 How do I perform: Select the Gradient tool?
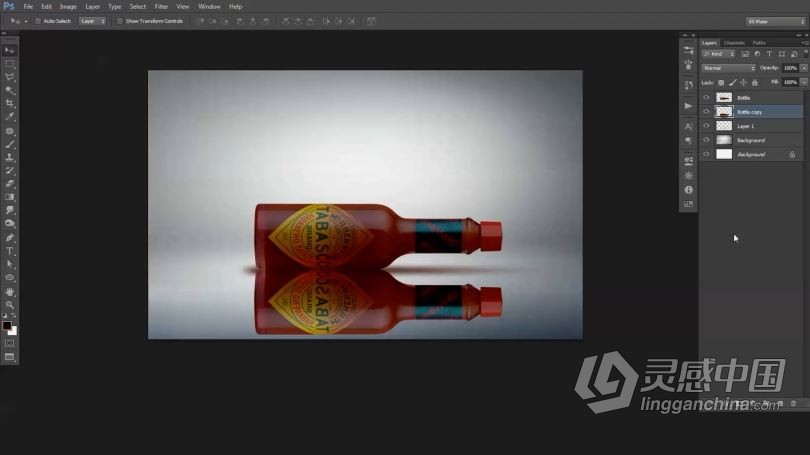tap(10, 197)
